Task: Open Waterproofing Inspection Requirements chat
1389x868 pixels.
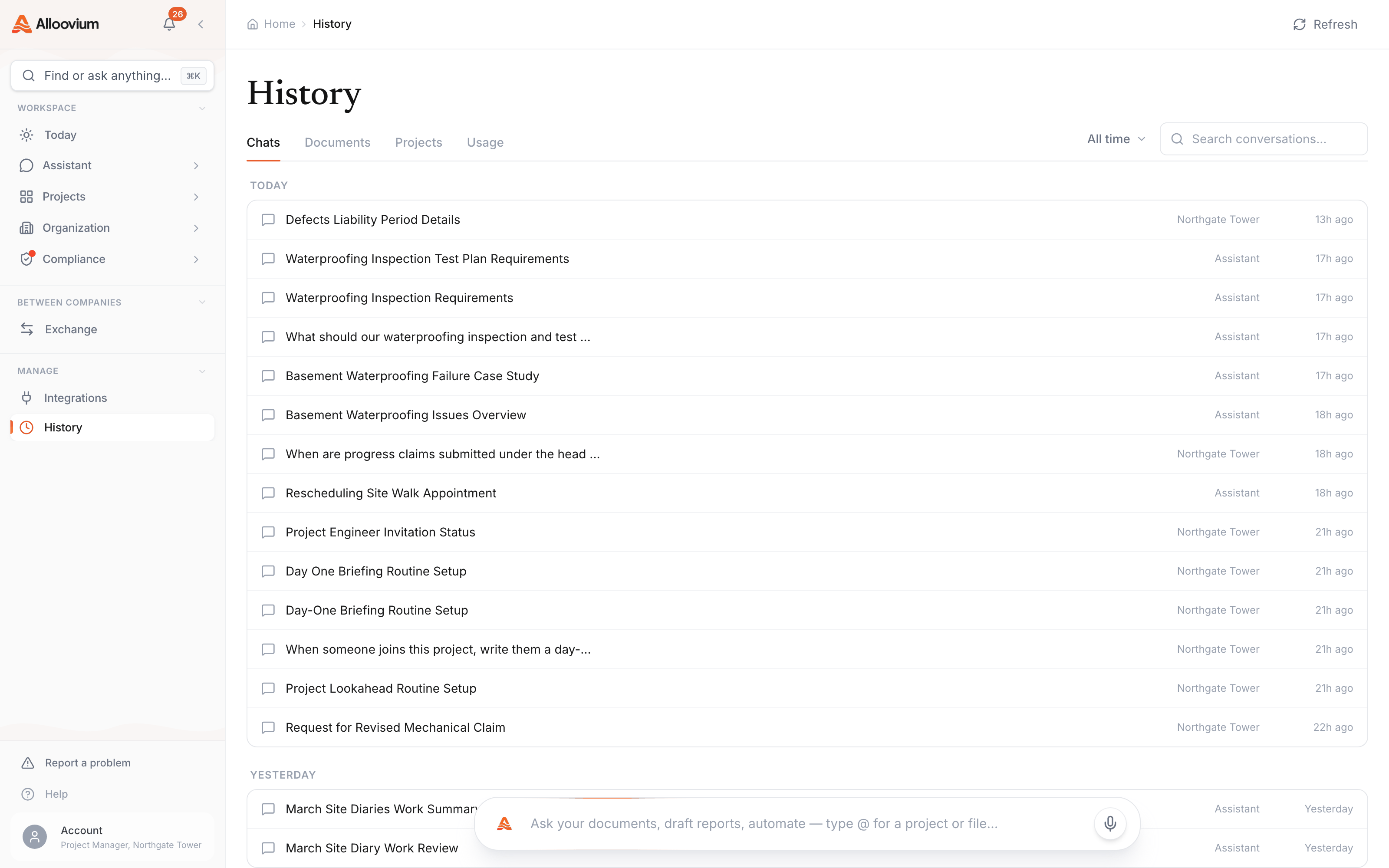Action: click(807, 298)
